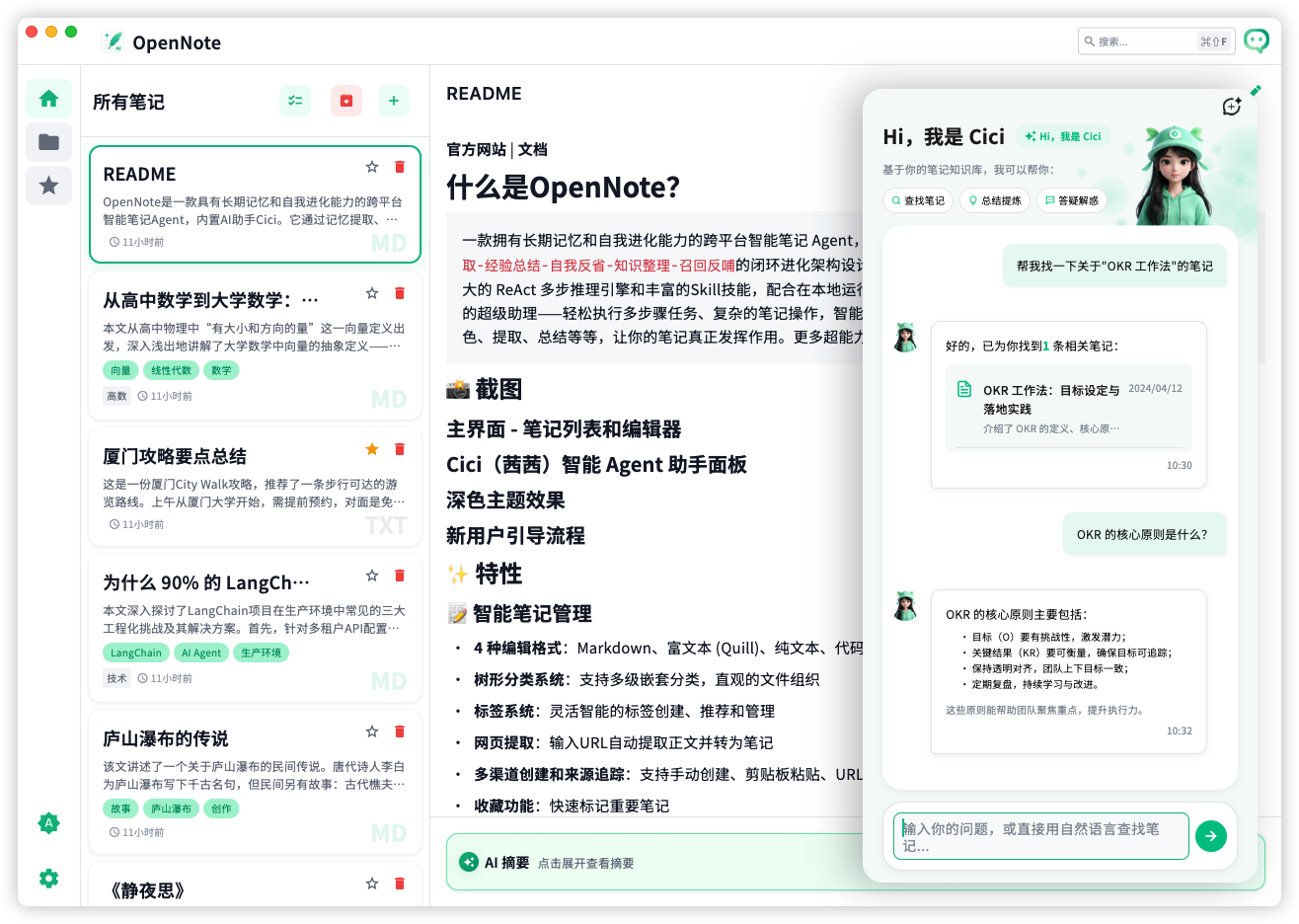Favorite the README note
Screen dimensions: 1299x924
[x=372, y=167]
